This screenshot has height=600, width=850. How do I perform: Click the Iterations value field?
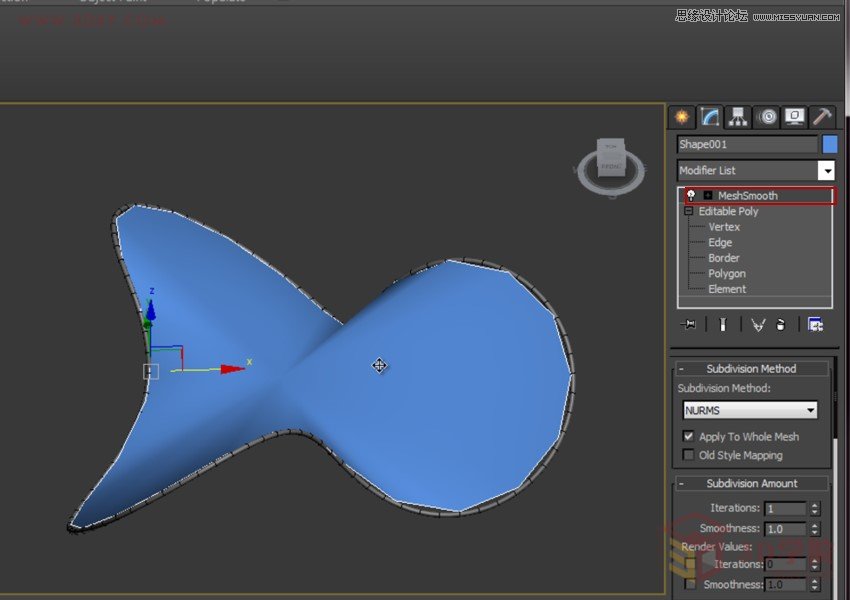[x=785, y=508]
